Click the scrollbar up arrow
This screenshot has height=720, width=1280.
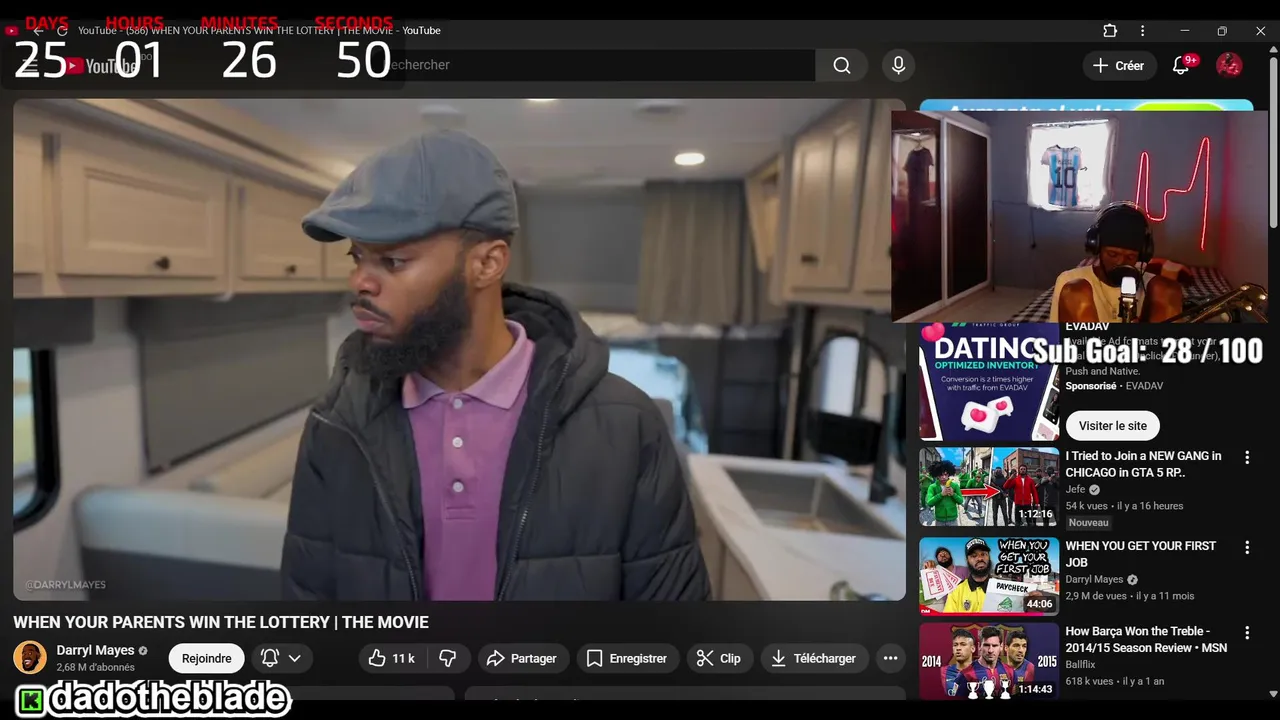[1272, 49]
